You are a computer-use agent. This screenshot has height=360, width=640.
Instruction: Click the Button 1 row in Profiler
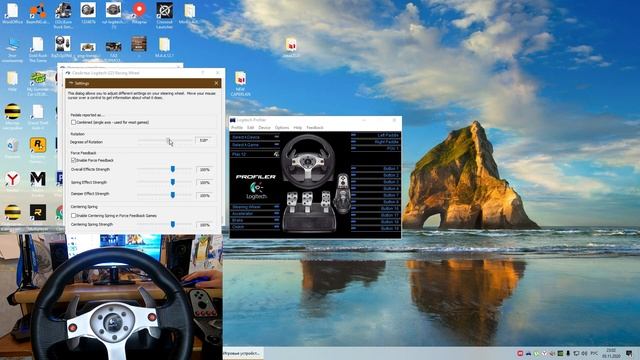click(375, 168)
